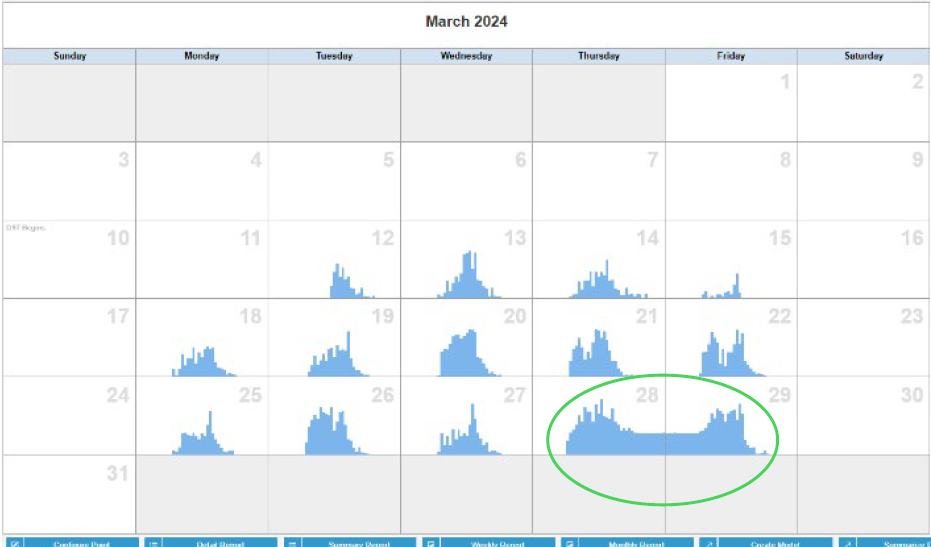Click the Monthly Report icon
931x547 pixels.
click(x=569, y=542)
